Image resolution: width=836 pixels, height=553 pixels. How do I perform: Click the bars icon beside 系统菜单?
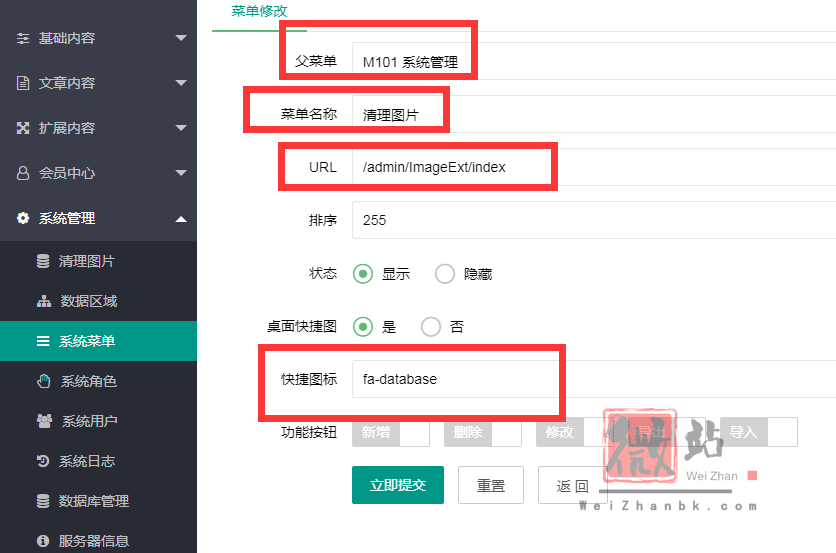point(43,341)
